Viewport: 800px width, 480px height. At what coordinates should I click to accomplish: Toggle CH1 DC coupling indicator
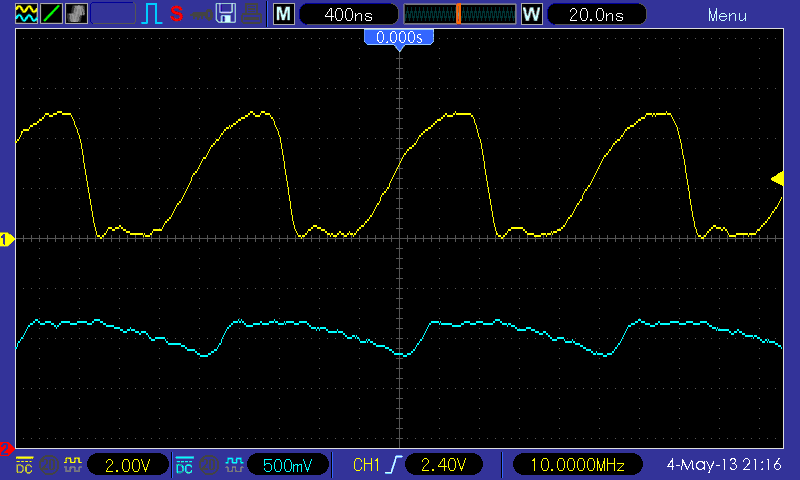(x=24, y=465)
